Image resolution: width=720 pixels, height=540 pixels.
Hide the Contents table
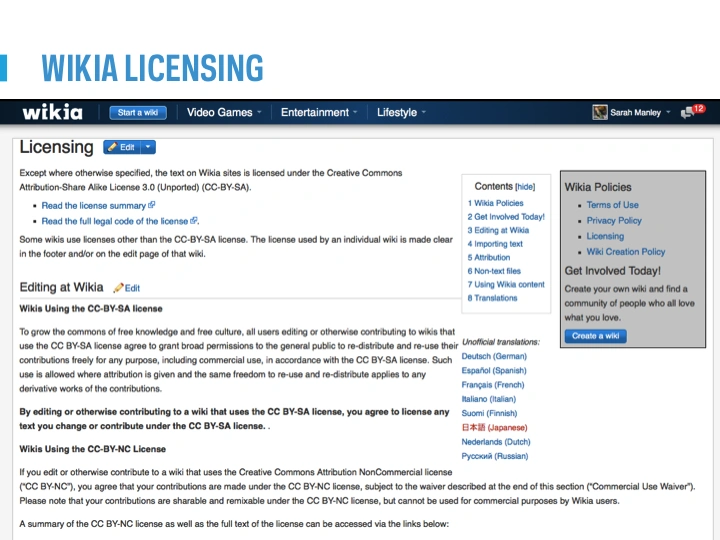[525, 186]
